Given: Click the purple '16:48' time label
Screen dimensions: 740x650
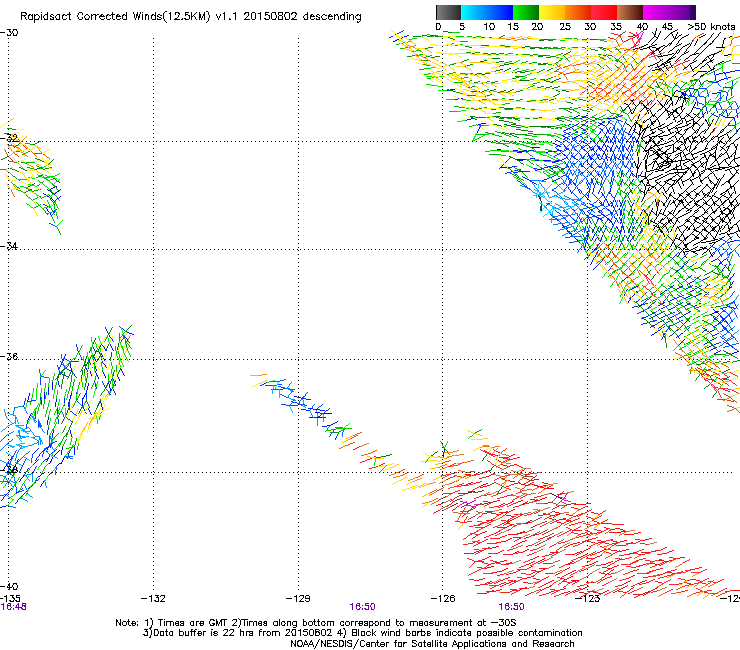Looking at the screenshot, I should (x=13, y=607).
